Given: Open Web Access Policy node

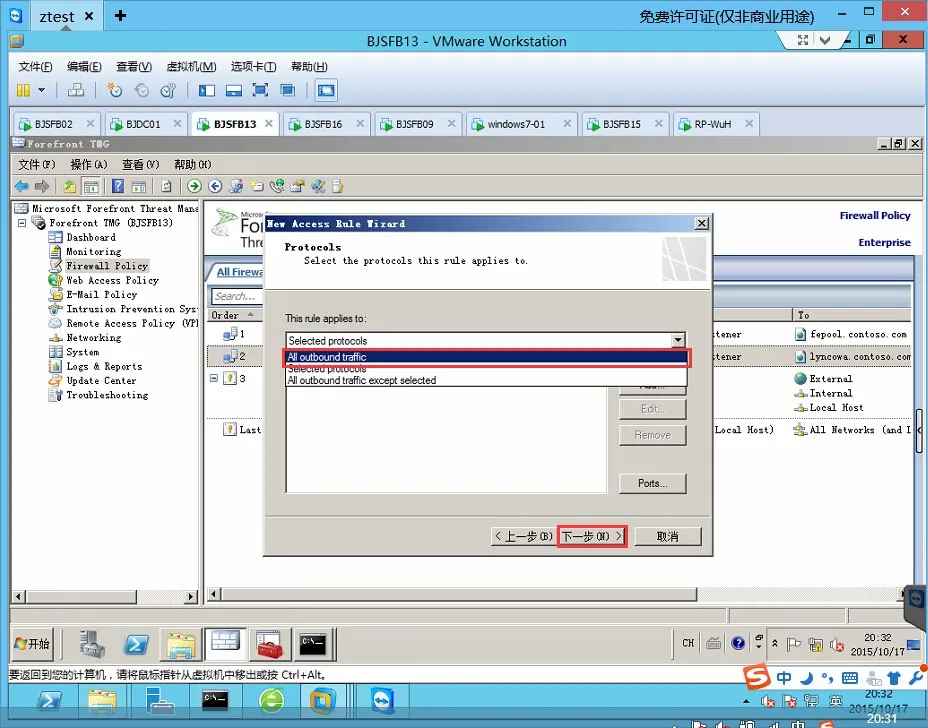Looking at the screenshot, I should click(x=112, y=280).
